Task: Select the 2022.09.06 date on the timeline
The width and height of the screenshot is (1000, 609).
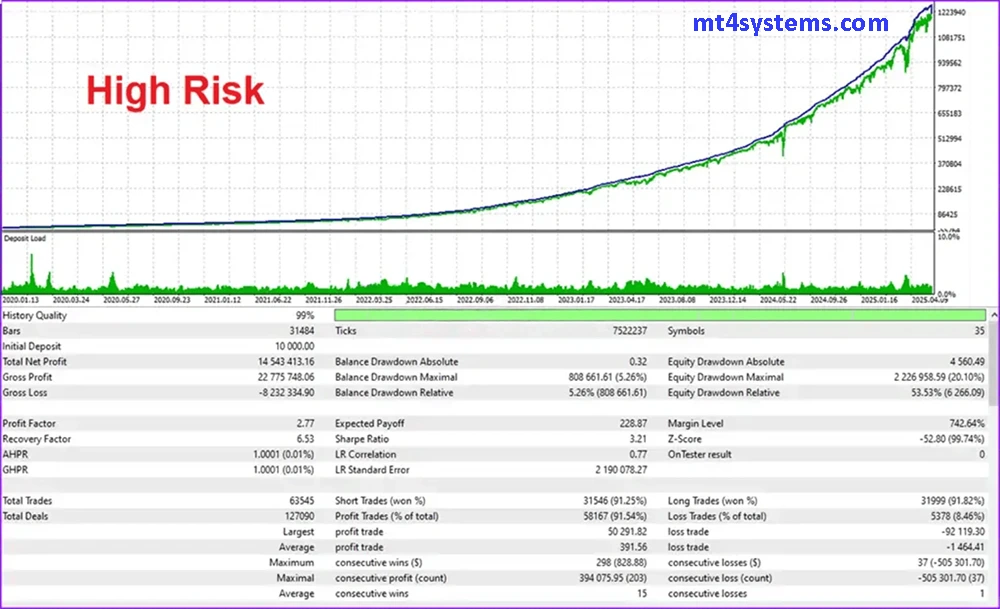Action: click(478, 299)
